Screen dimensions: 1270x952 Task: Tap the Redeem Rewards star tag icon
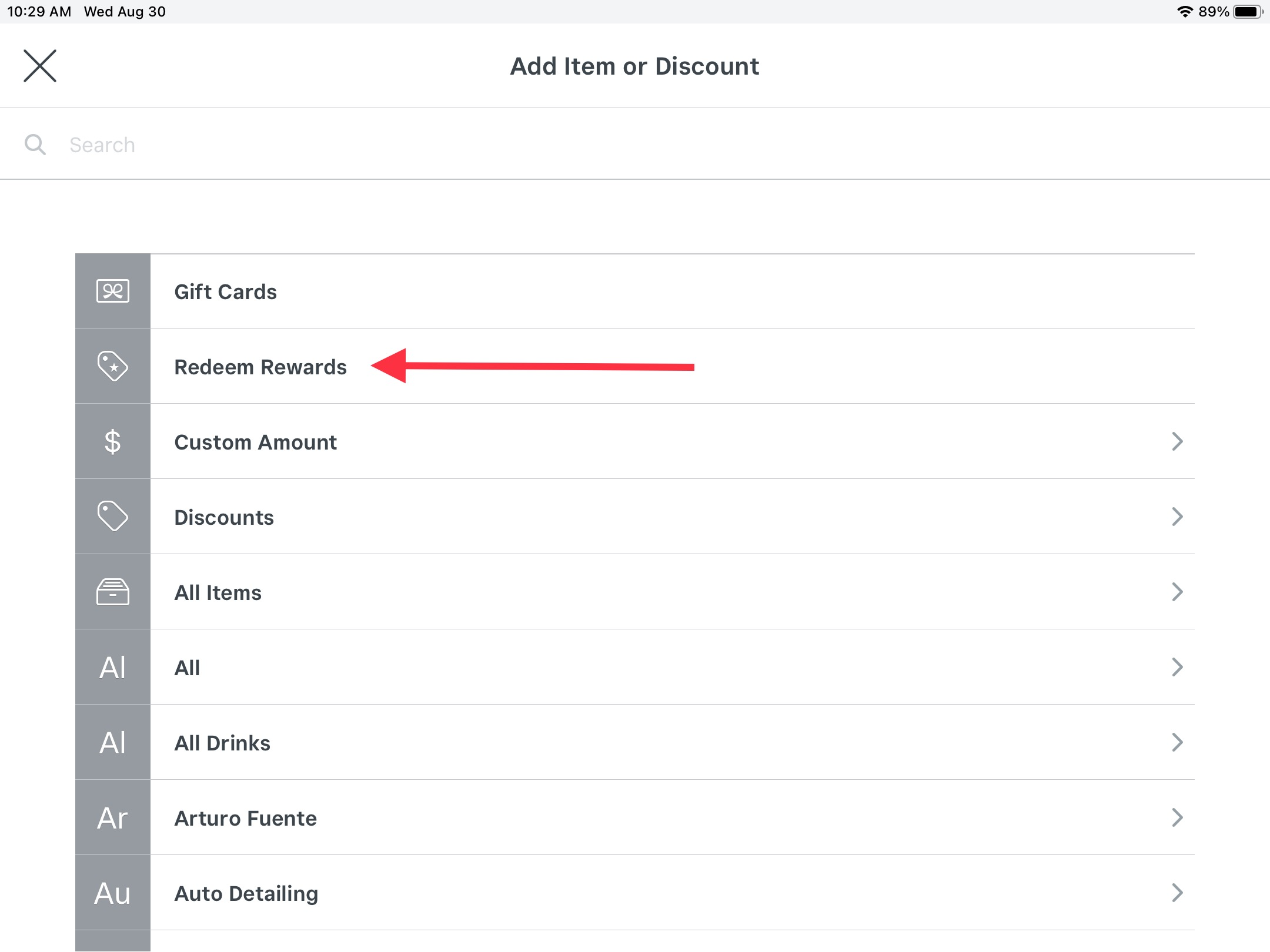click(x=112, y=366)
